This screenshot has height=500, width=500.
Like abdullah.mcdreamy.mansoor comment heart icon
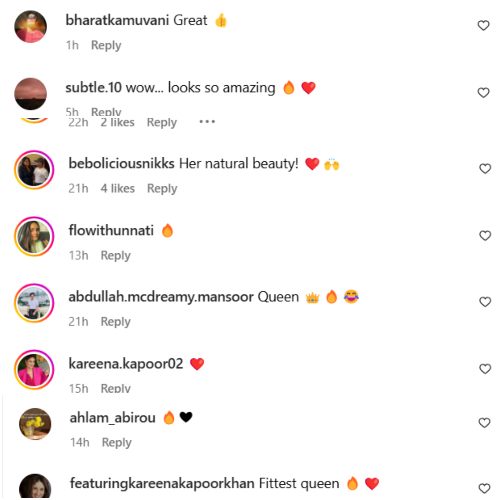coord(485,302)
